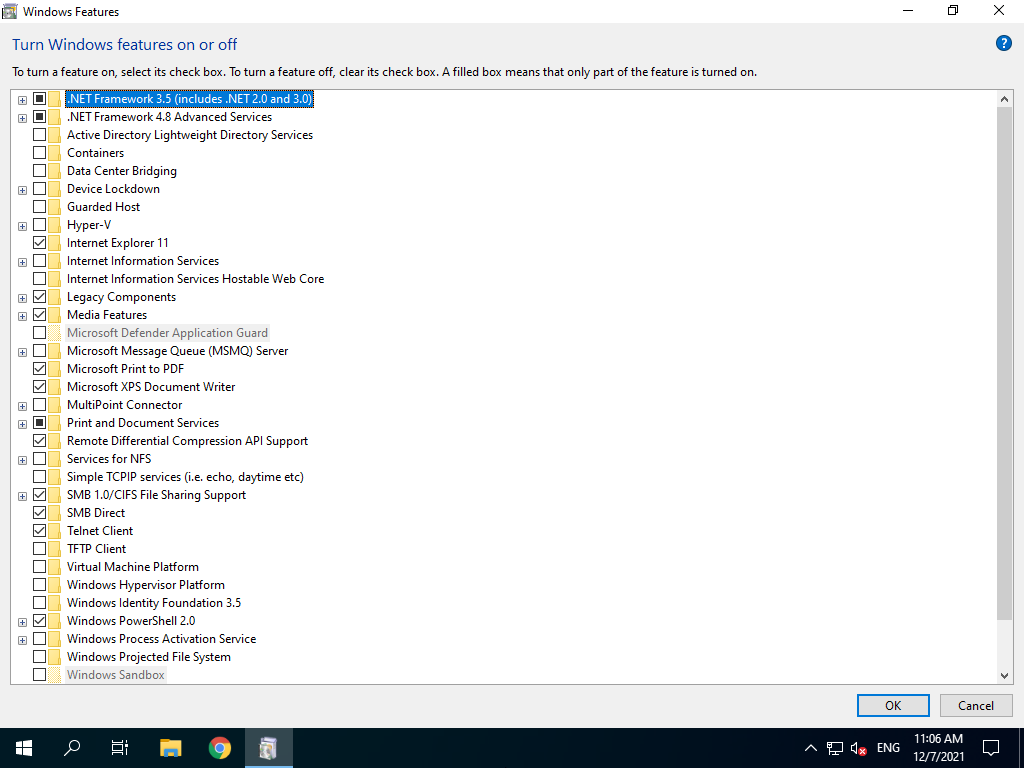Click the folder icon beside Services for NFS
Image resolution: width=1024 pixels, height=768 pixels.
(x=54, y=459)
